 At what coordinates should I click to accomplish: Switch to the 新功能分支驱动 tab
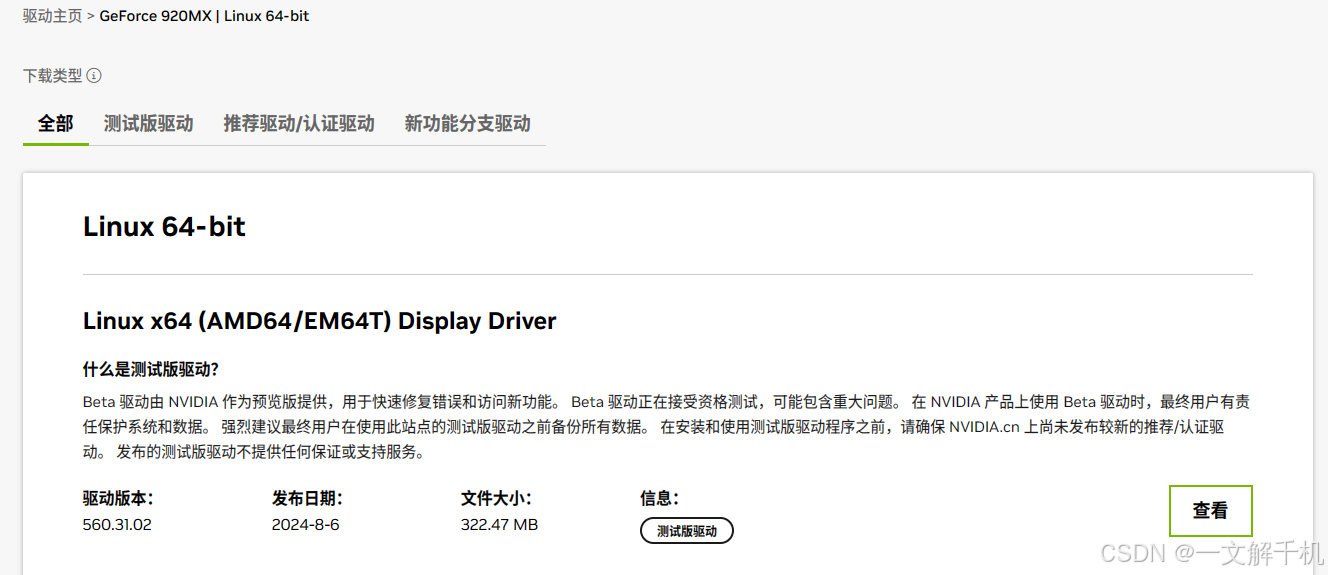[x=467, y=124]
